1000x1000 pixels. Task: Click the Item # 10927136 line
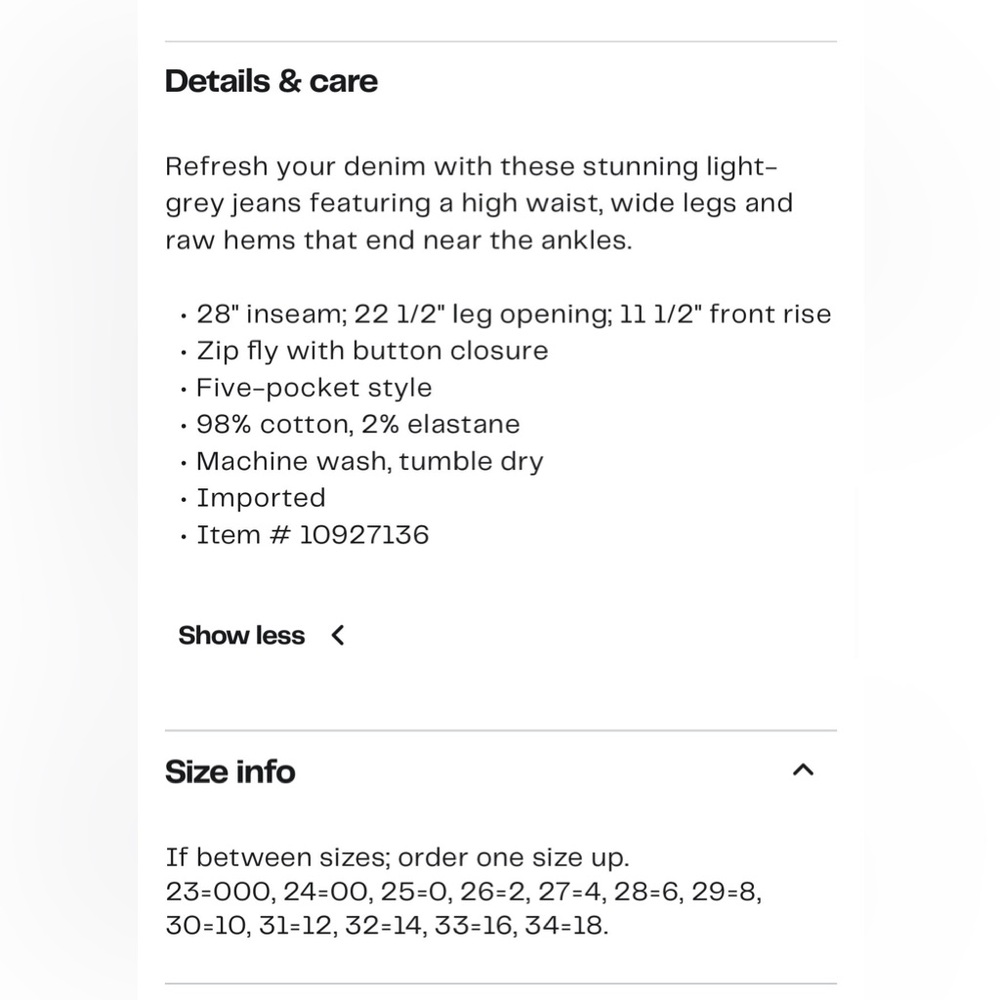[x=312, y=535]
